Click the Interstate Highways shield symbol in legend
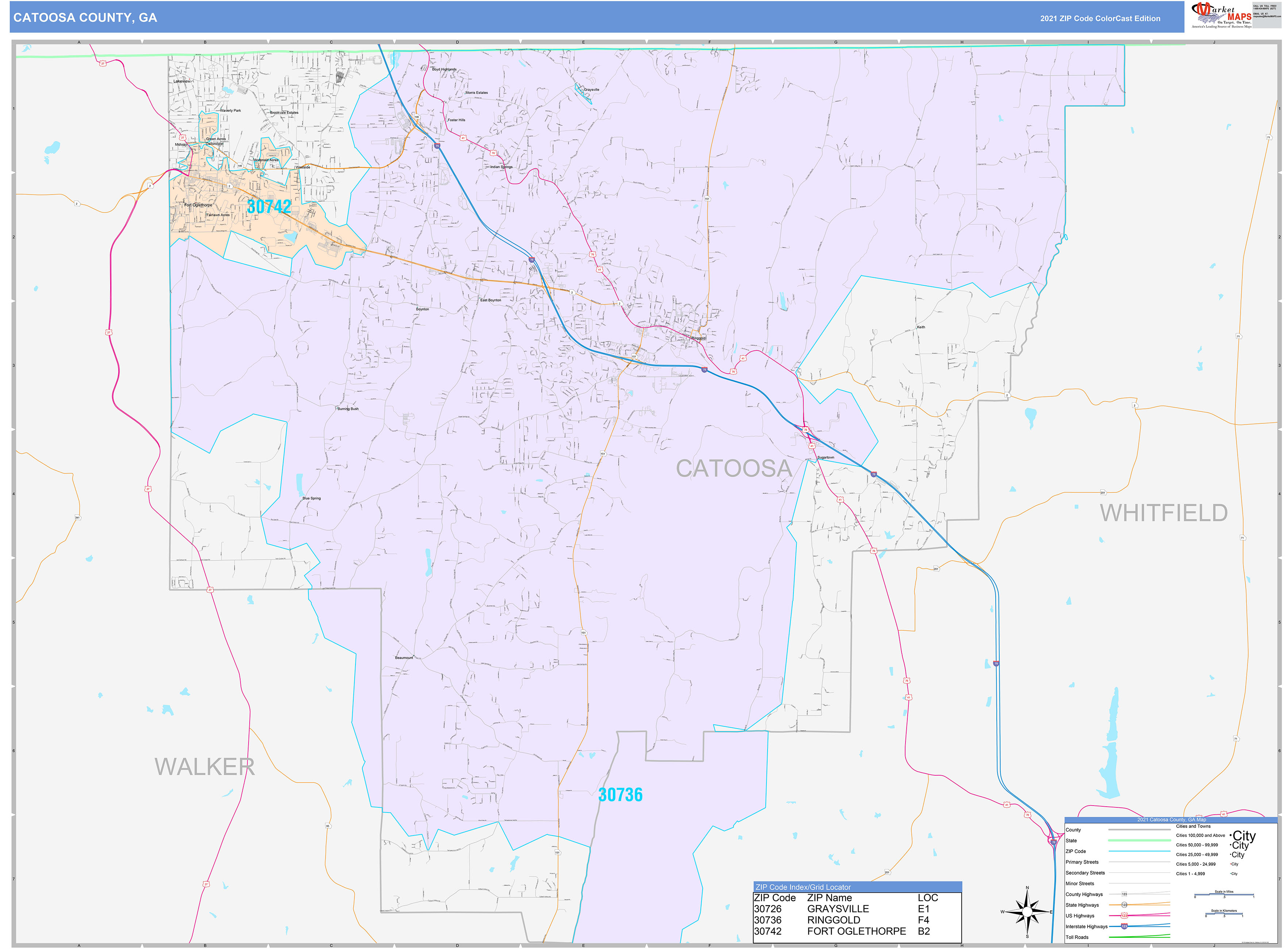Viewport: 1288px width, 949px height. (x=1125, y=927)
